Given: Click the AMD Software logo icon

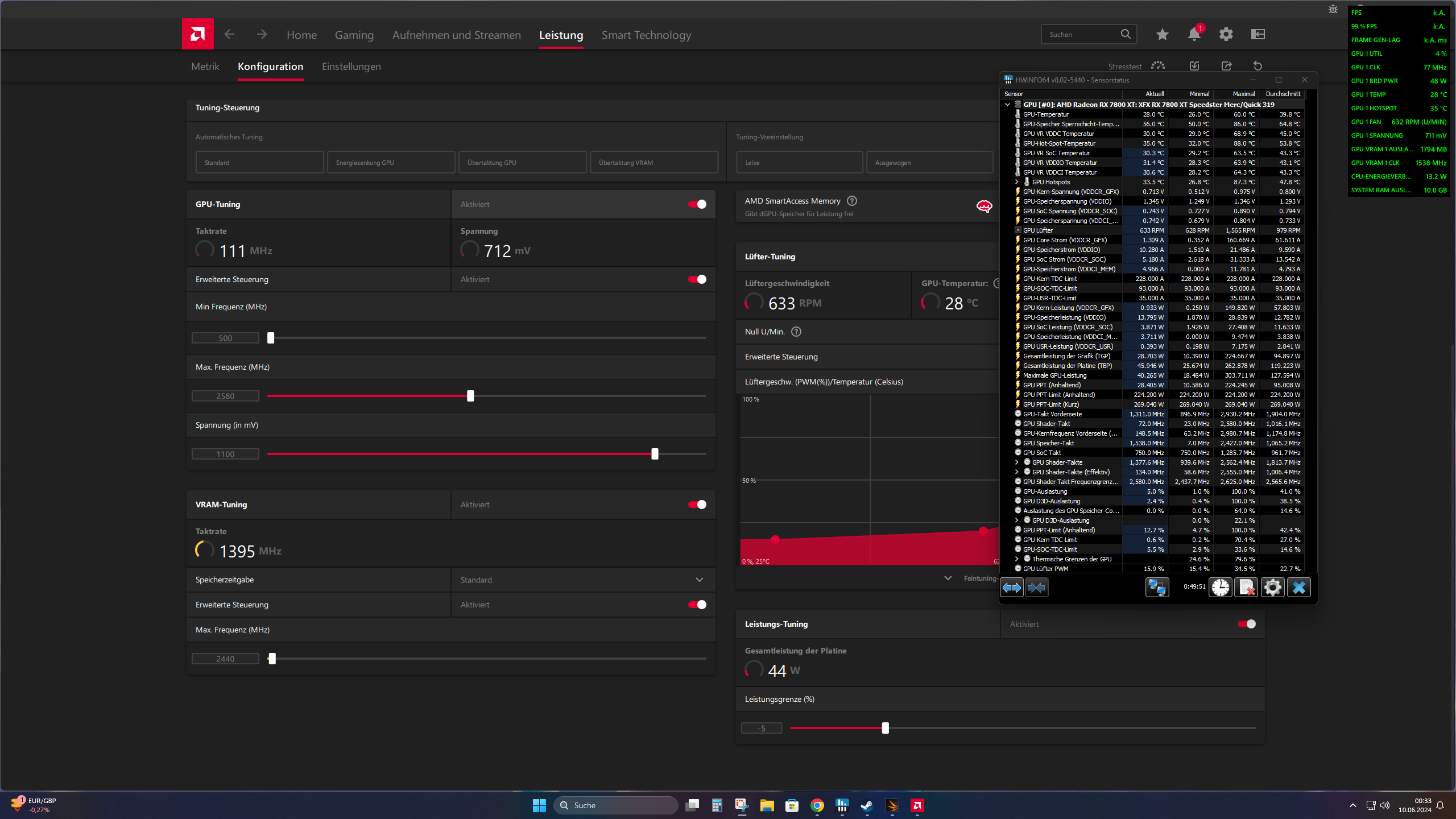Looking at the screenshot, I should pyautogui.click(x=197, y=34).
